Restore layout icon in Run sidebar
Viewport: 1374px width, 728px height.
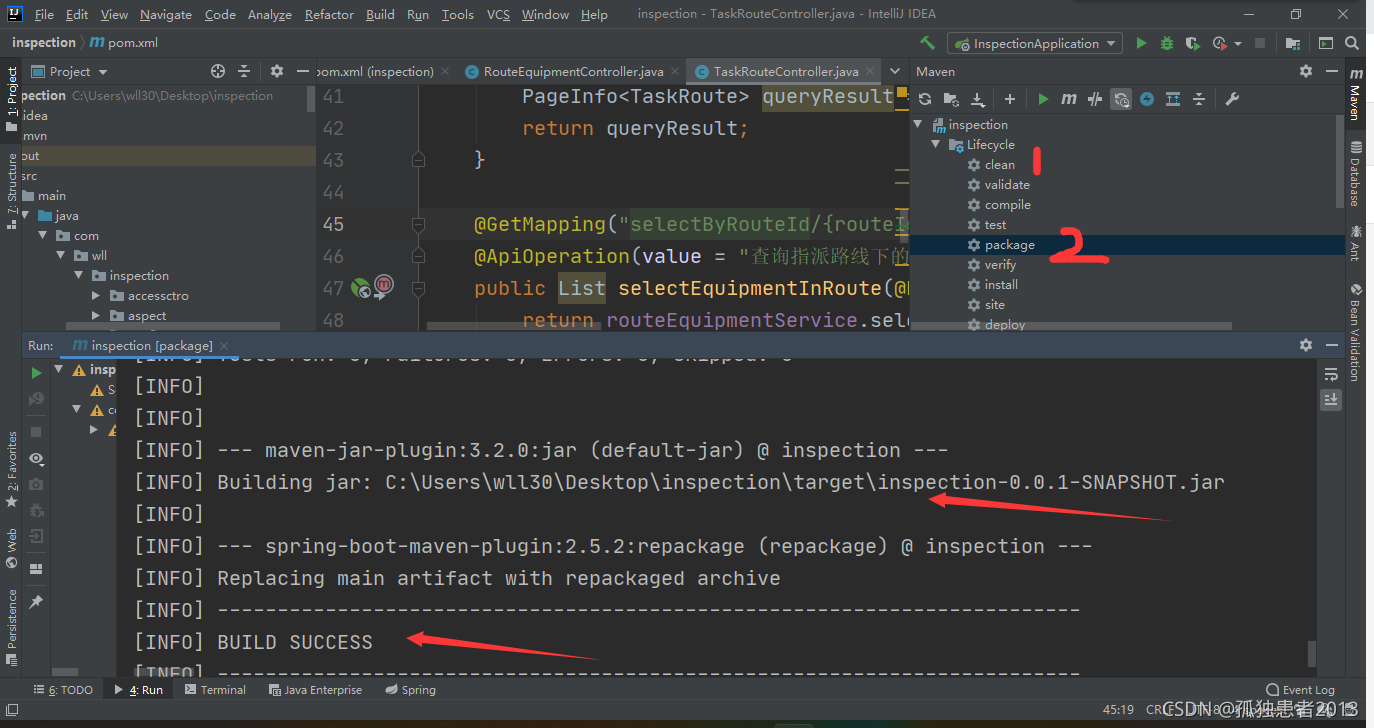click(37, 569)
